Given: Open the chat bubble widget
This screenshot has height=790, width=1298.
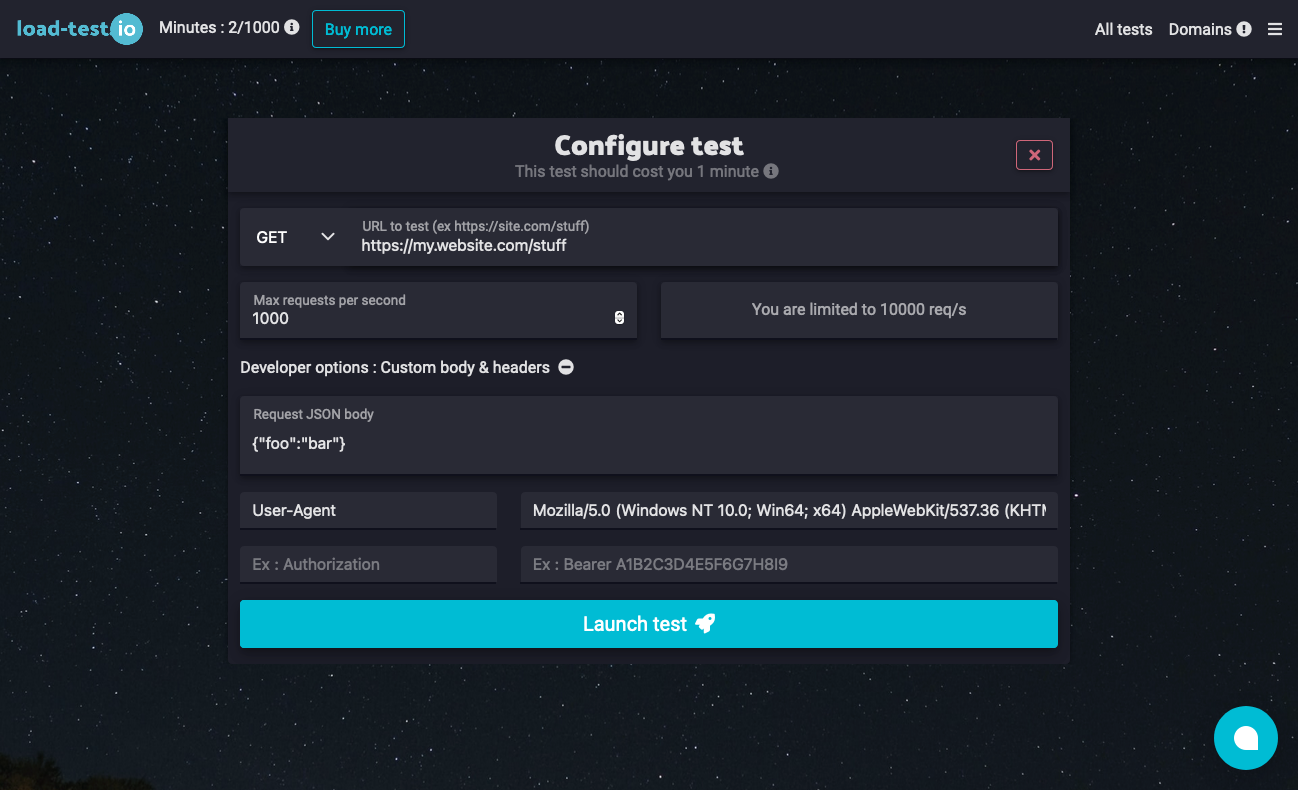Looking at the screenshot, I should pyautogui.click(x=1246, y=738).
